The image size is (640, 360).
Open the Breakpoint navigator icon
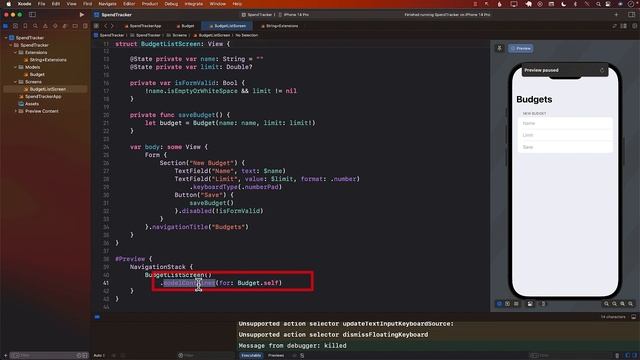point(75,26)
